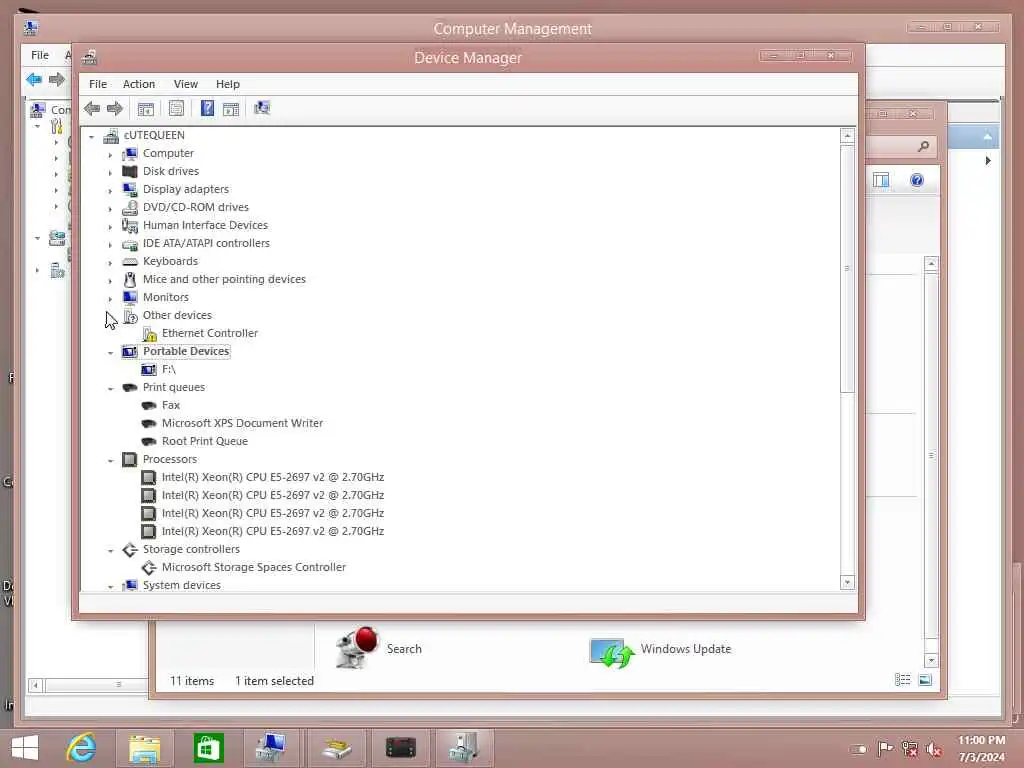The image size is (1024, 768).
Task: Select Root Print Queue entry
Action: (204, 441)
